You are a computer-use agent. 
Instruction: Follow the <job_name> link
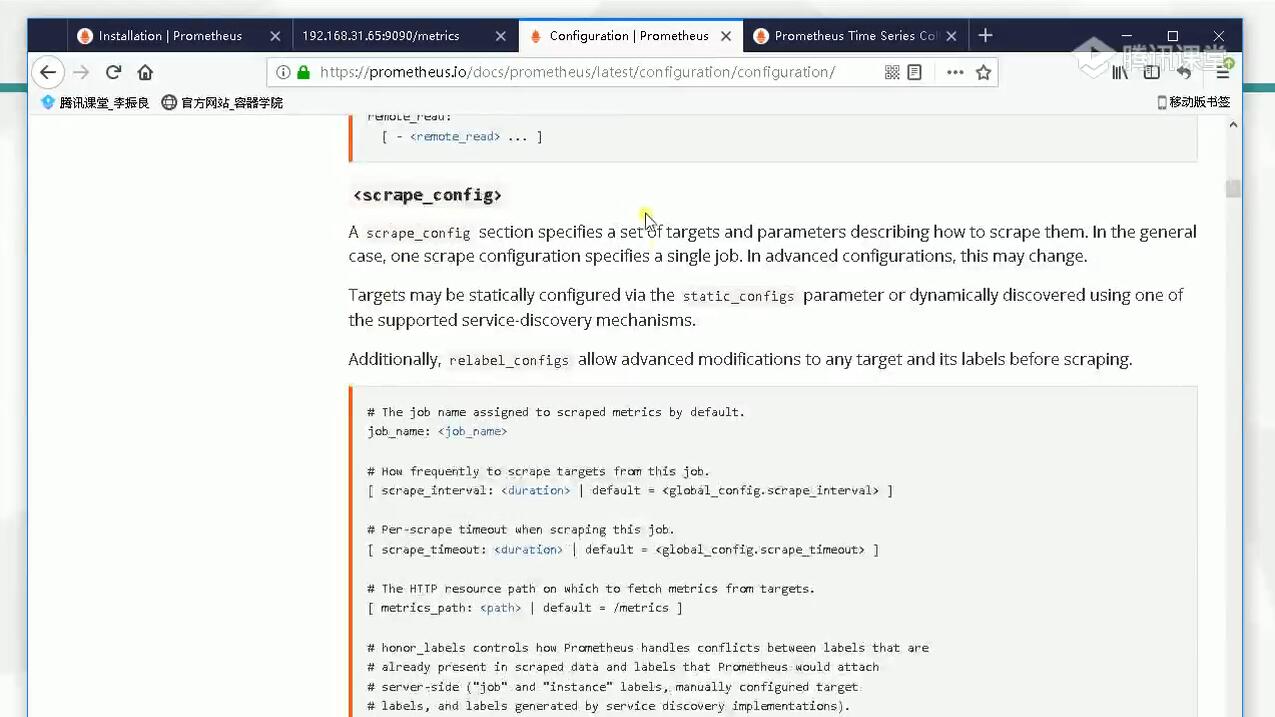[x=472, y=431]
